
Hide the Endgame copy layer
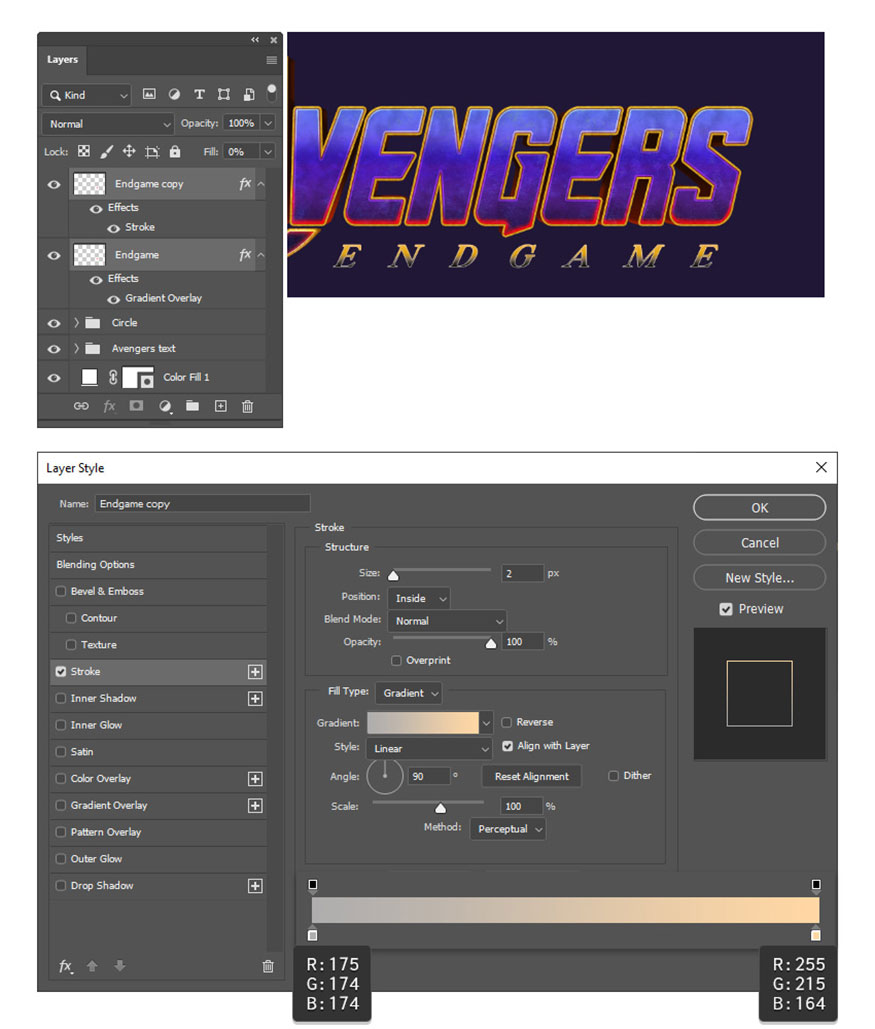[54, 184]
